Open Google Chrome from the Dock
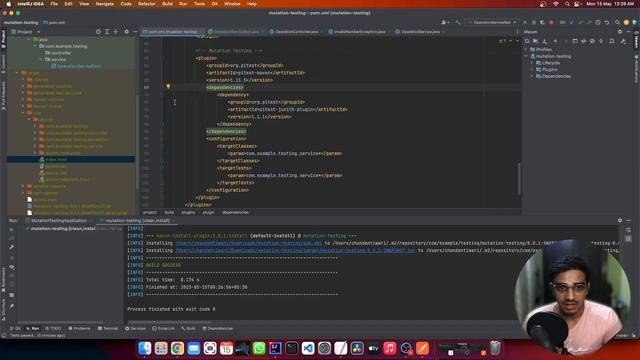 click(177, 348)
